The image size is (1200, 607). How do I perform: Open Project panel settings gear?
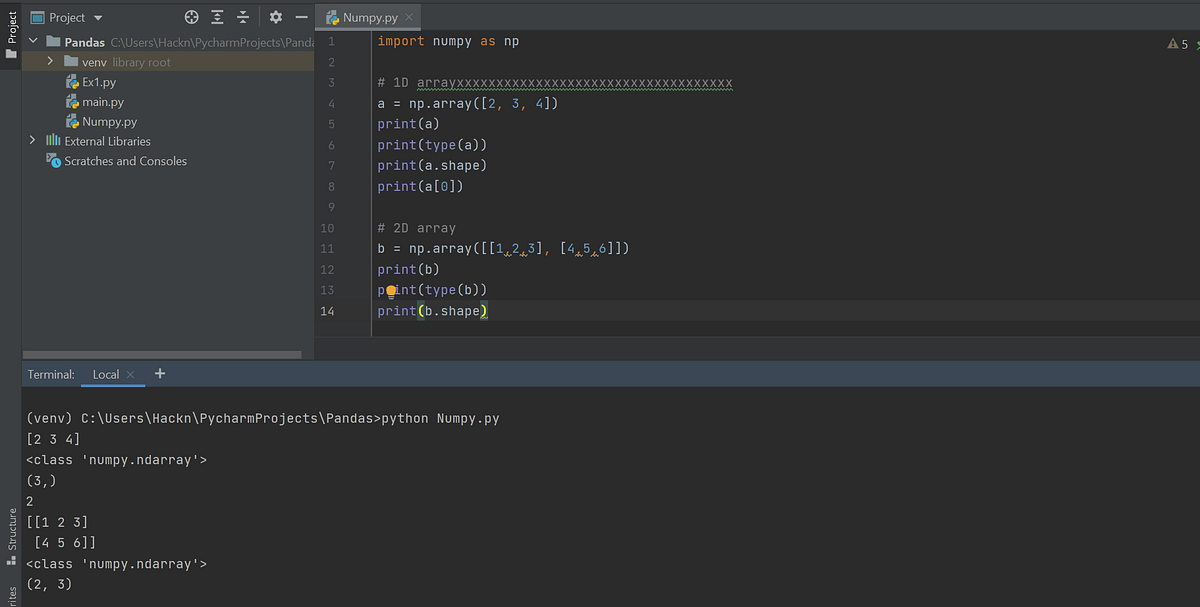point(276,17)
